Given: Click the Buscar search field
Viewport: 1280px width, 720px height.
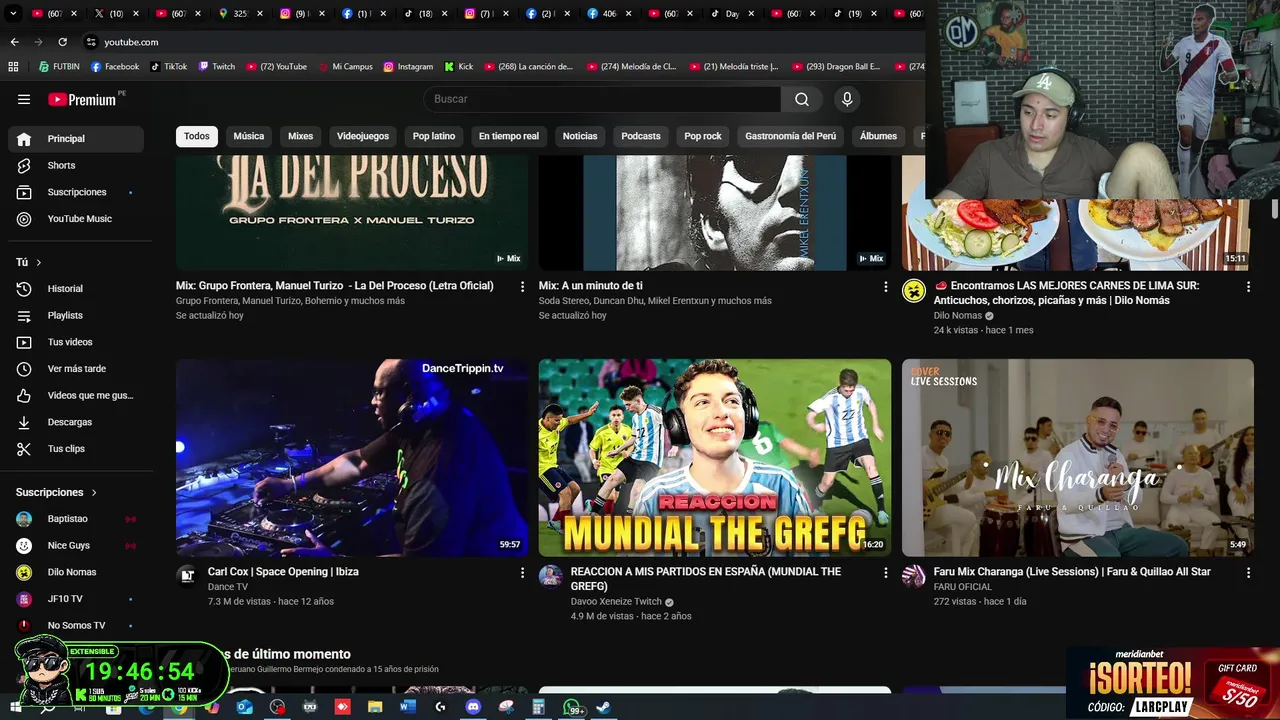Looking at the screenshot, I should pyautogui.click(x=602, y=99).
